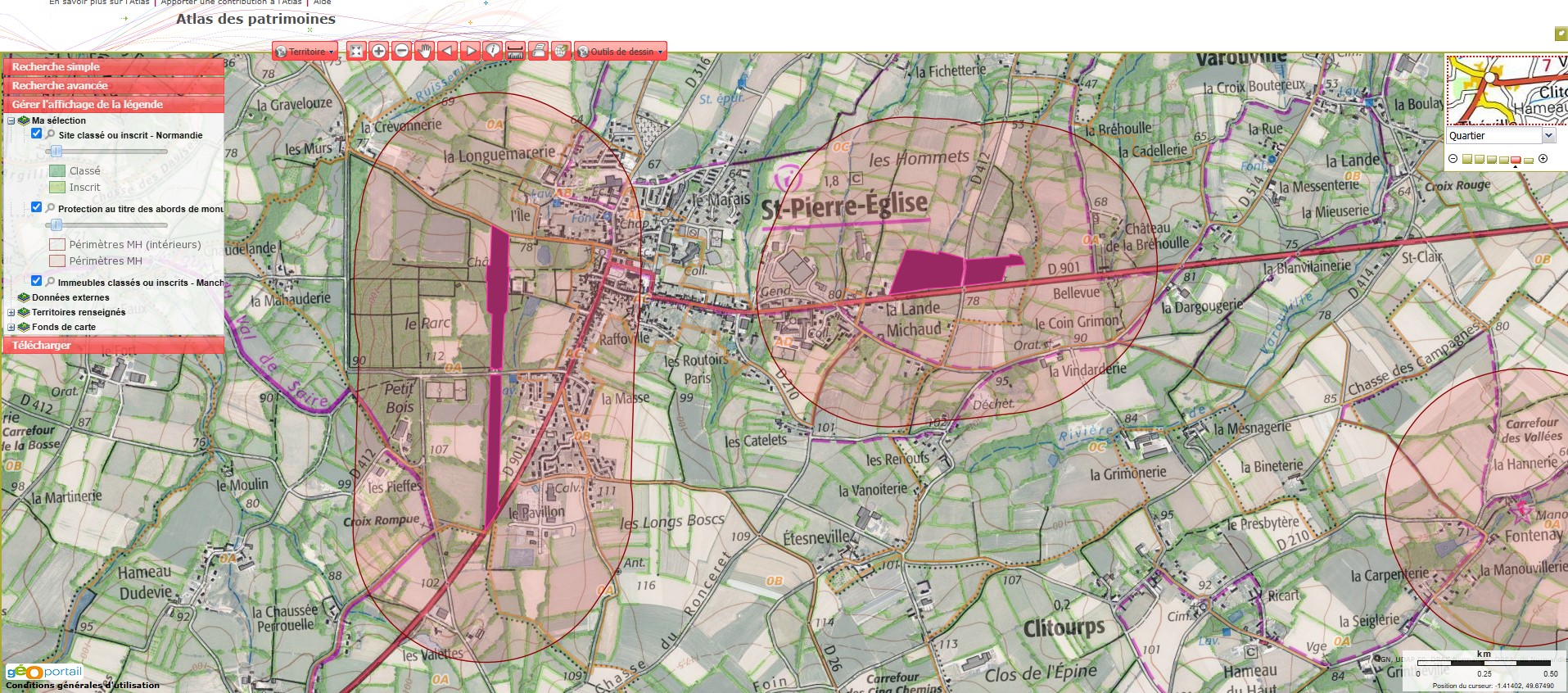
Task: Click magnifier icon next to Immeubles classés layer
Action: (50, 282)
